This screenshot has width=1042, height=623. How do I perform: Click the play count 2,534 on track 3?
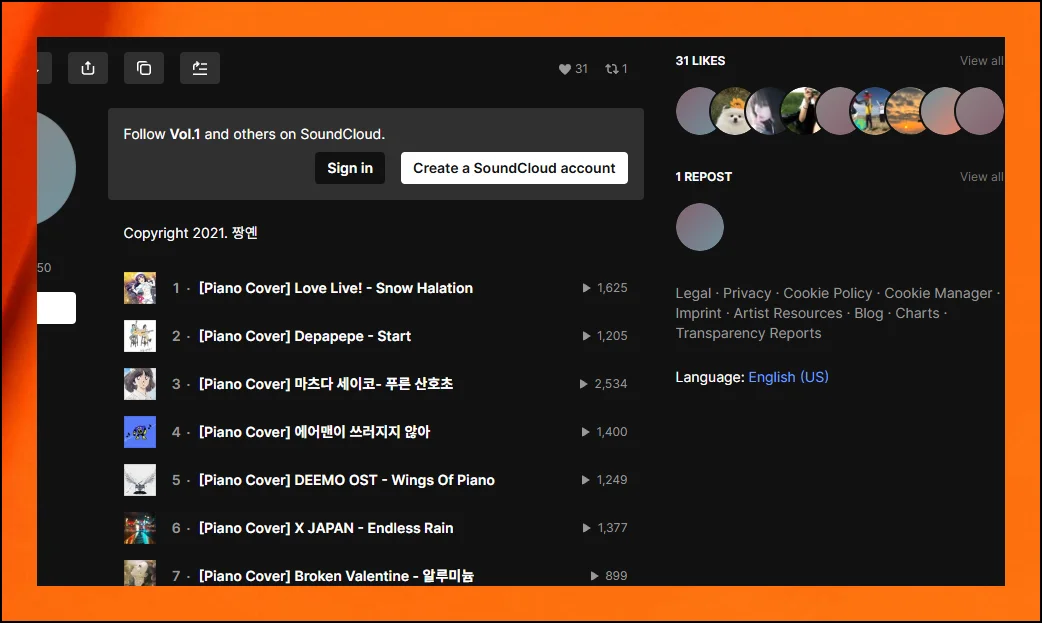603,384
